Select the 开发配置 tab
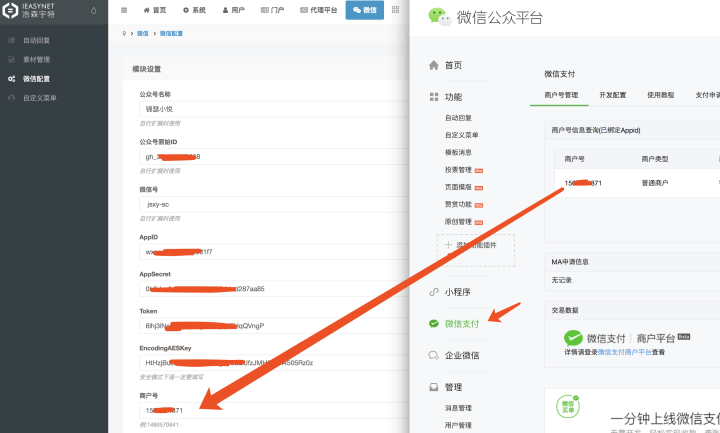Viewport: 720px width, 433px height. coord(613,95)
